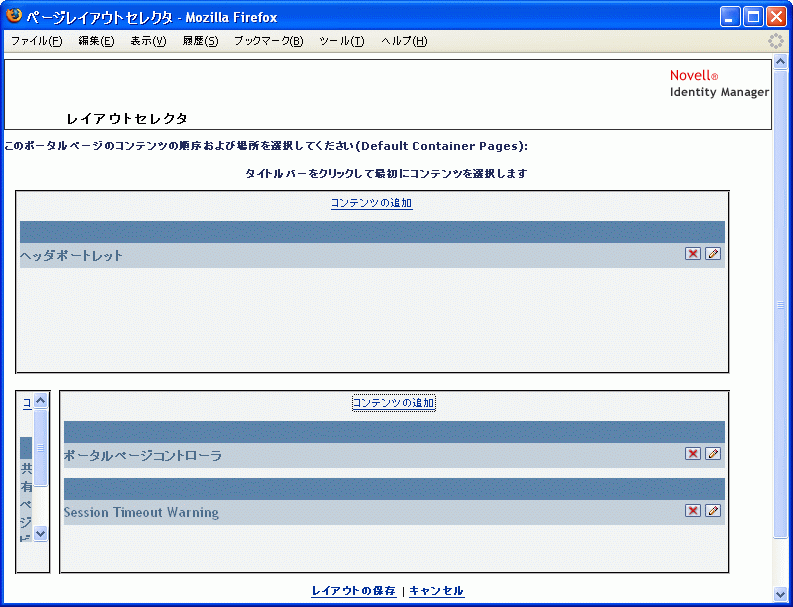Click コンテンツの追加 link in the top container

pos(372,203)
